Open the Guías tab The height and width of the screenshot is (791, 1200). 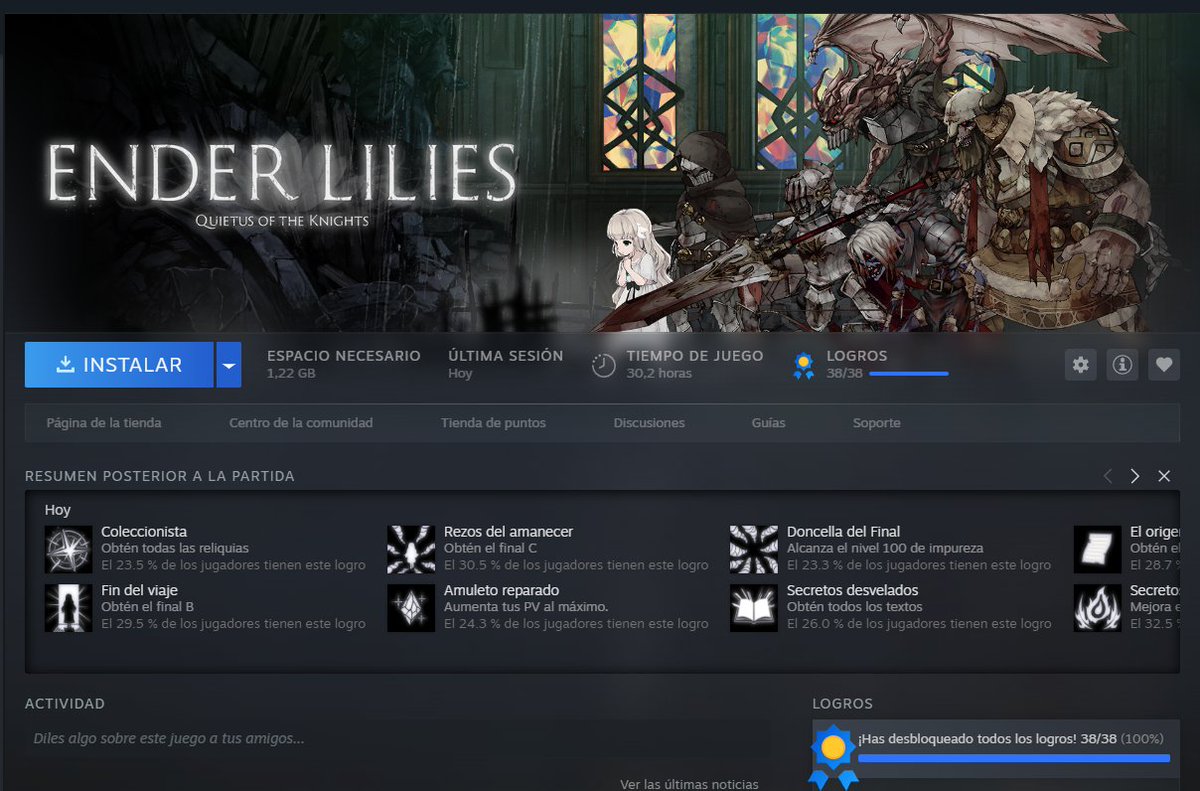[769, 423]
